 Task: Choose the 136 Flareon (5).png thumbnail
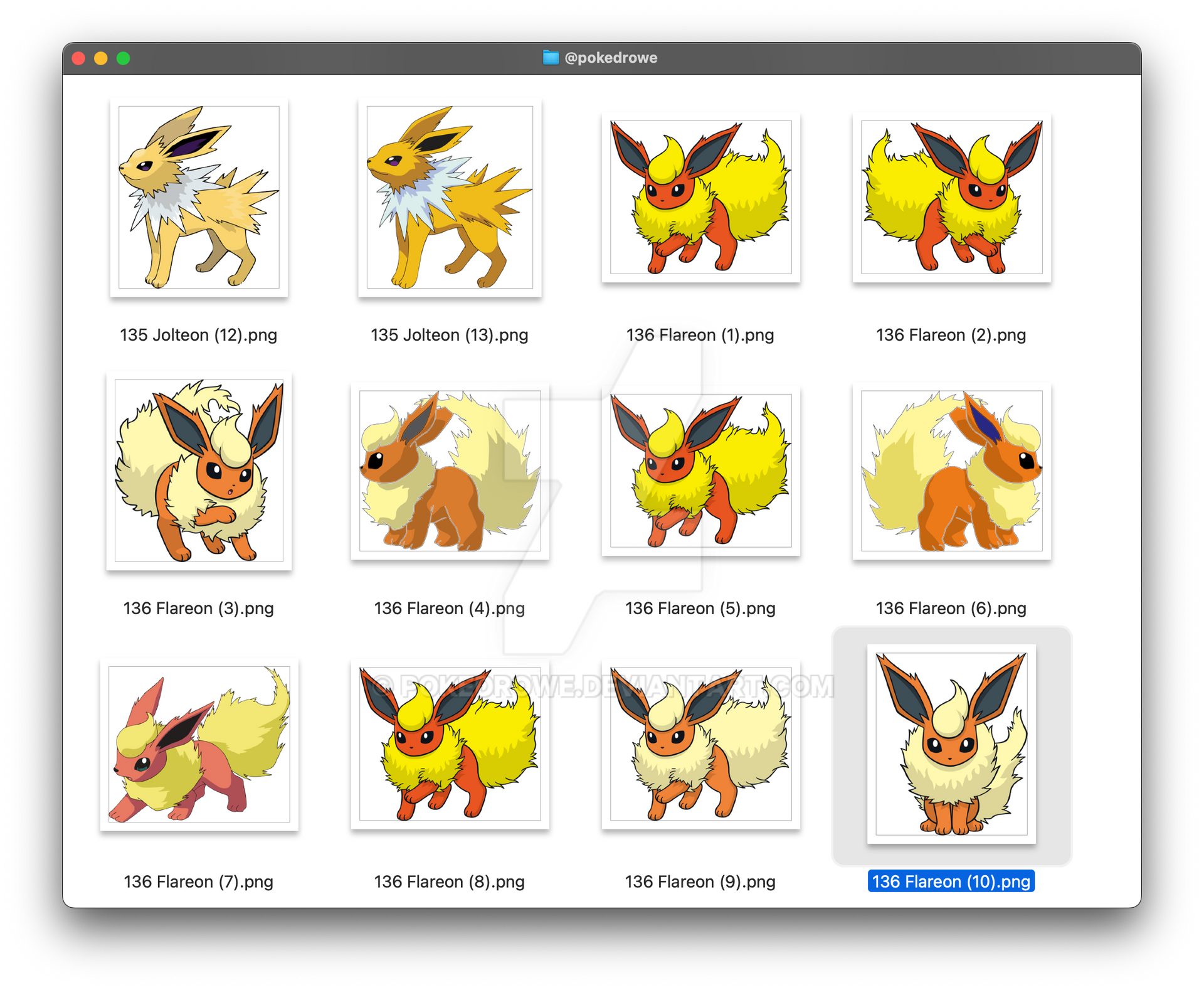tap(700, 471)
